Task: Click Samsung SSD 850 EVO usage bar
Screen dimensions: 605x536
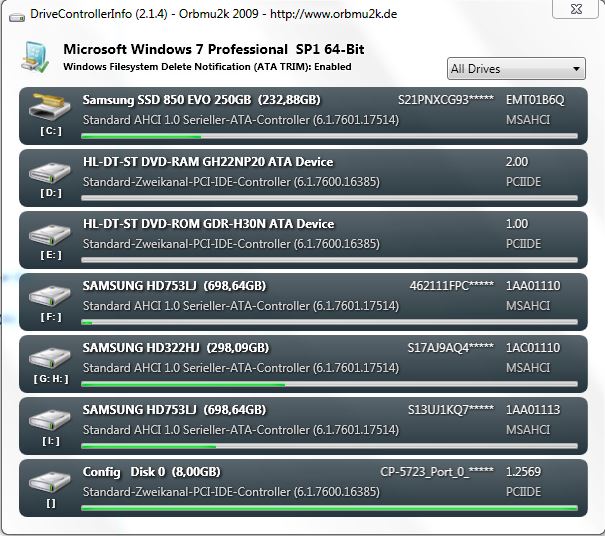Action: click(x=329, y=136)
